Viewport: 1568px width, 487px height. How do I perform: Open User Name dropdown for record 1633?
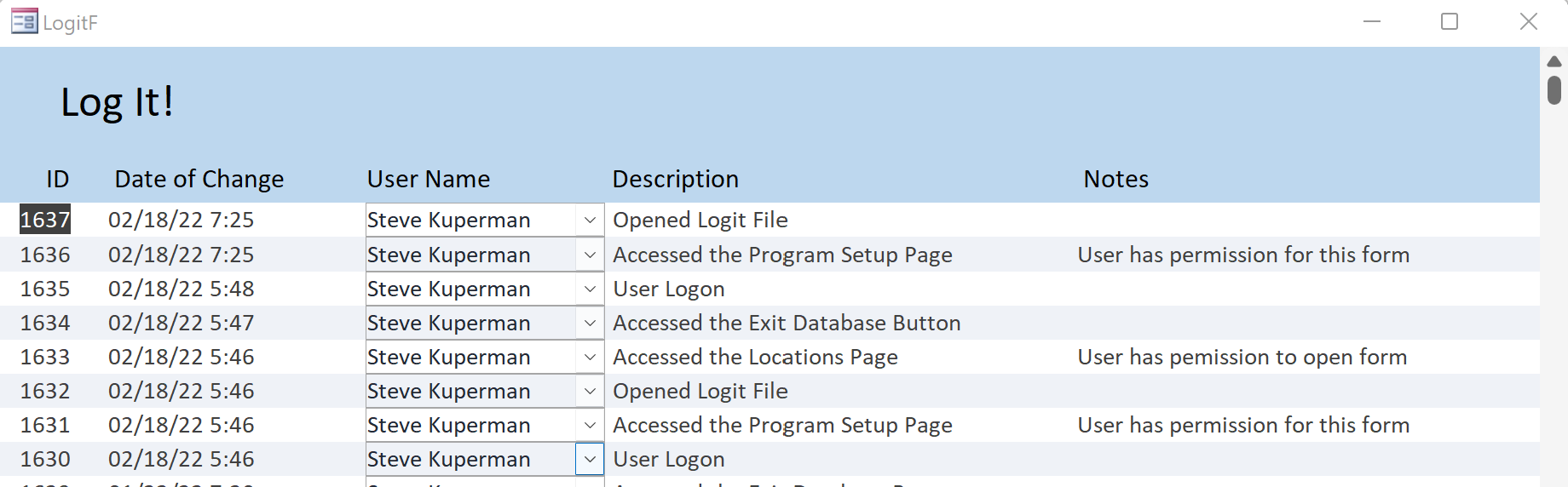pyautogui.click(x=590, y=357)
